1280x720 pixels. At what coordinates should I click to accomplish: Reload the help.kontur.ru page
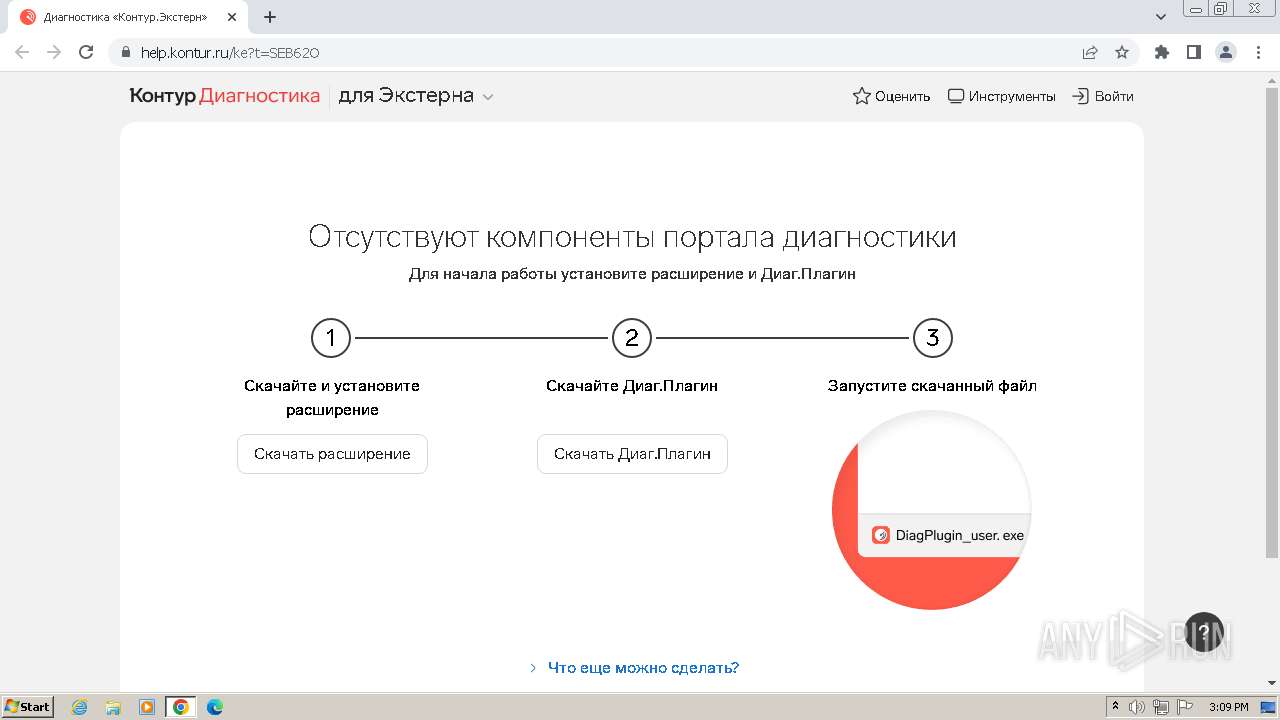pyautogui.click(x=86, y=52)
